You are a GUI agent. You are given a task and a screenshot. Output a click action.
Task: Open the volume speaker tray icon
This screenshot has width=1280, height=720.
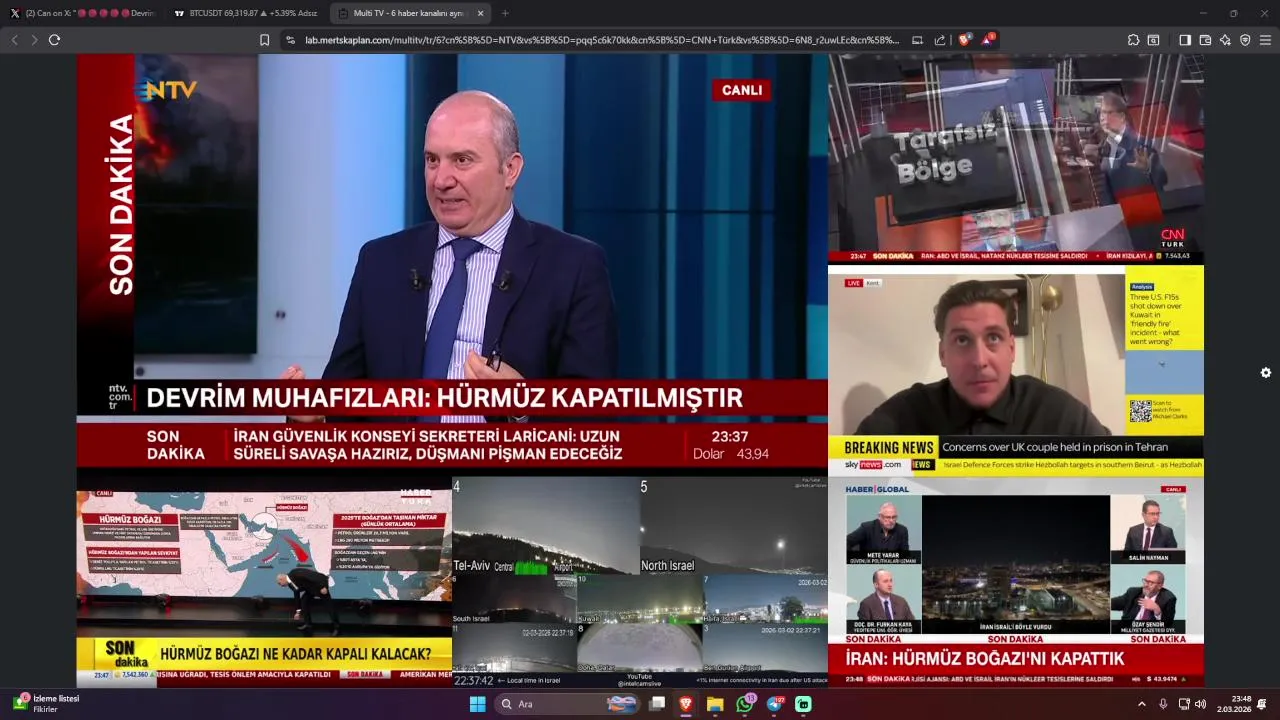pos(1200,704)
